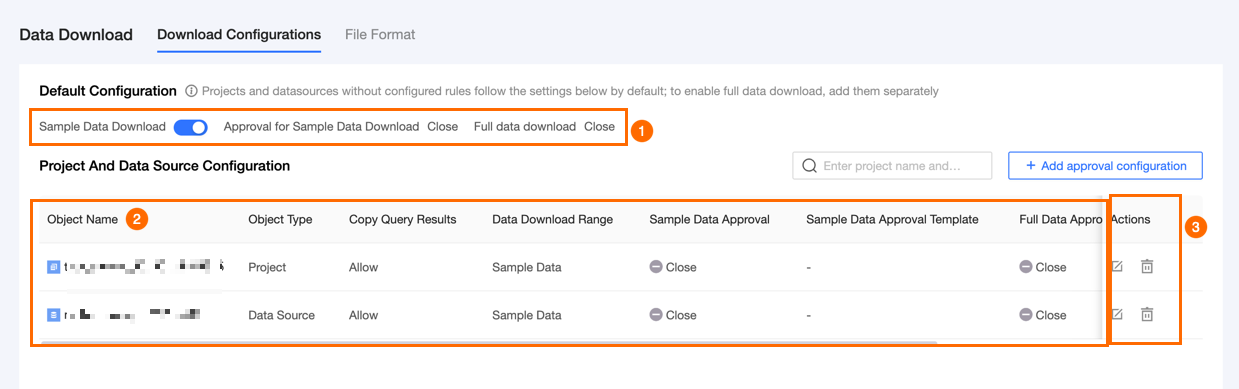
Task: Click the 'Data Source' object type cell
Action: click(281, 315)
